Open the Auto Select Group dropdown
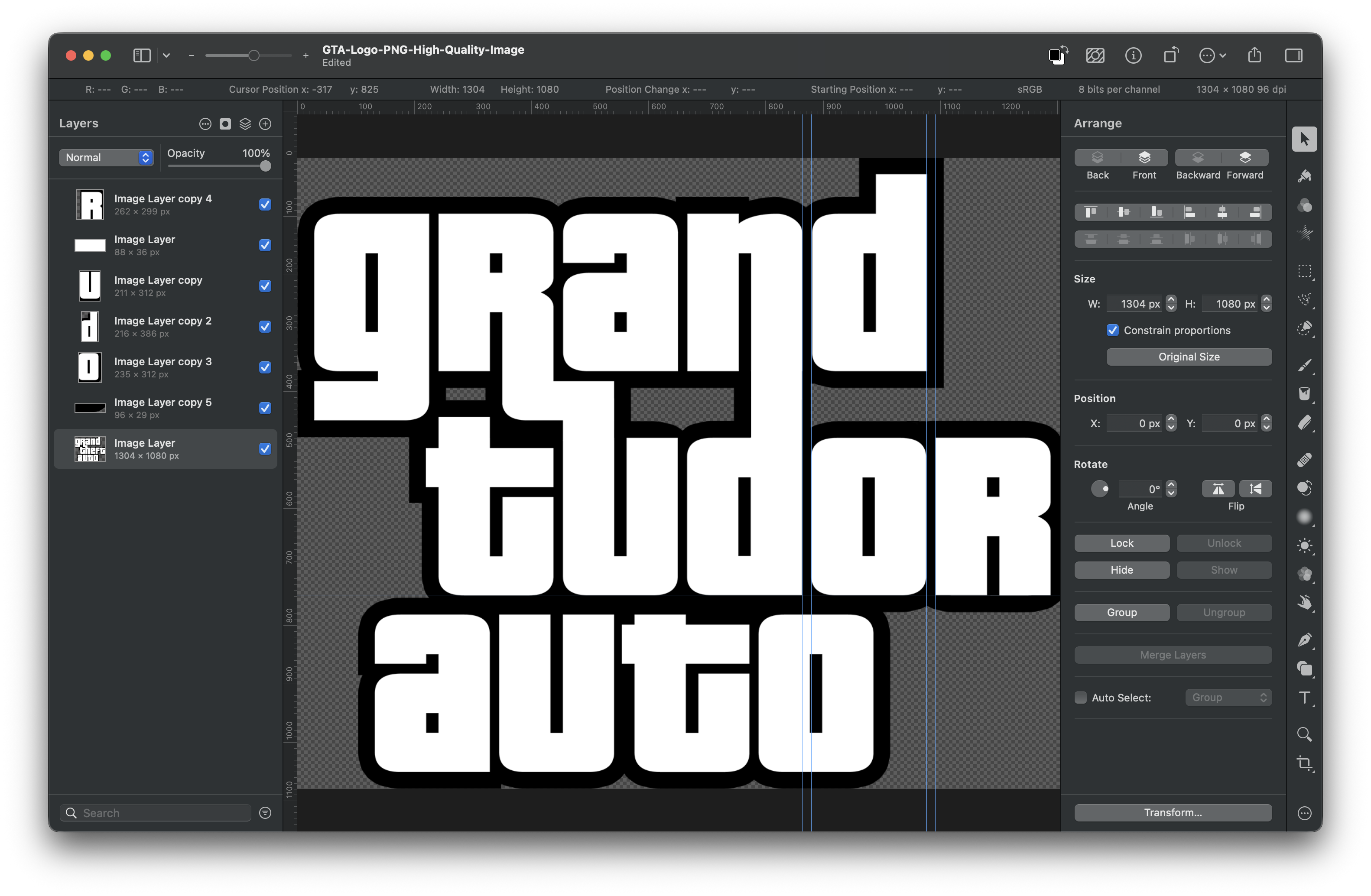 [x=1228, y=697]
